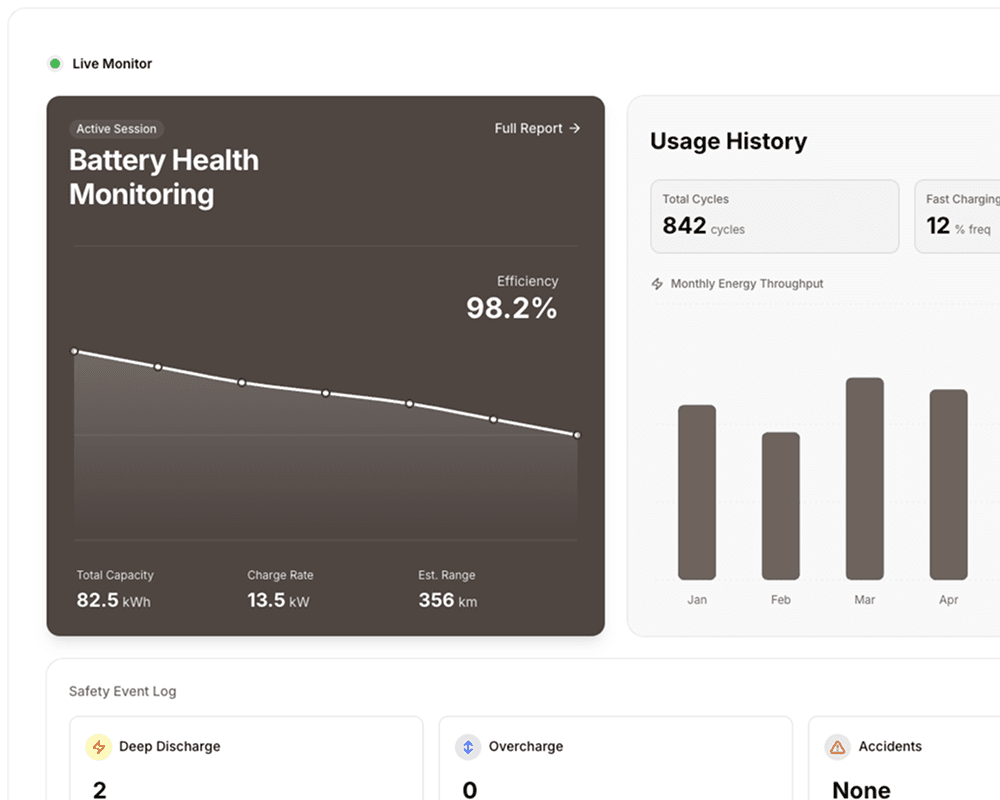The image size is (1000, 800).
Task: Click the last data point on the efficiency chart
Action: click(577, 435)
